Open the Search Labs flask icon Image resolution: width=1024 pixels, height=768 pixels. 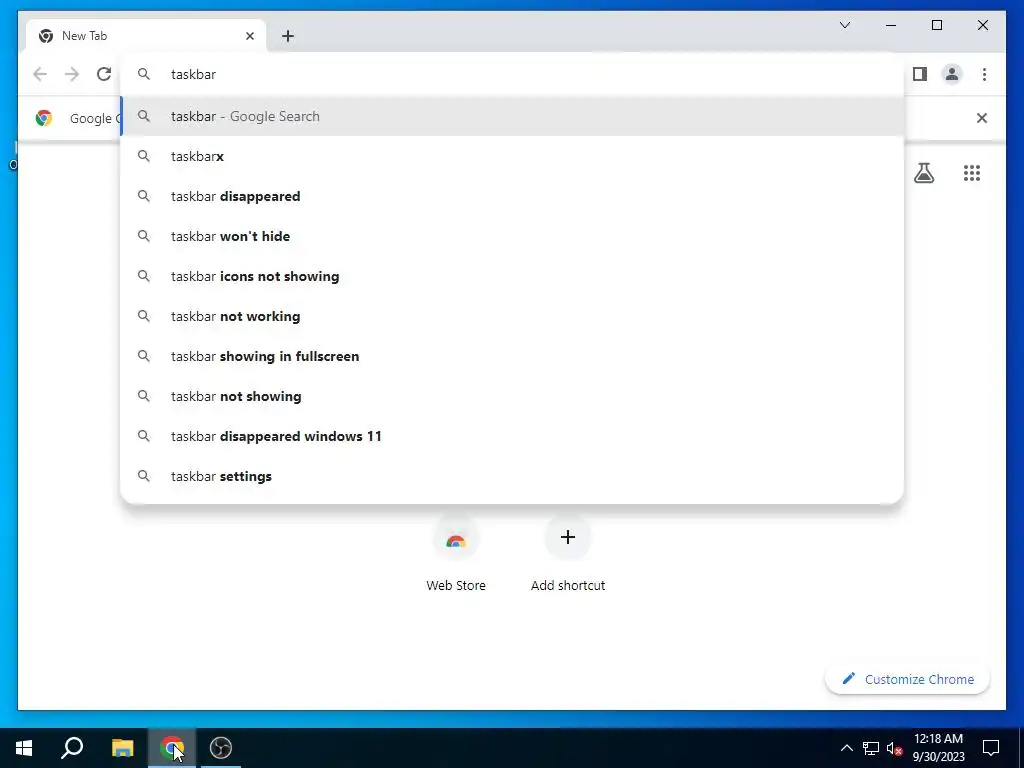click(924, 173)
